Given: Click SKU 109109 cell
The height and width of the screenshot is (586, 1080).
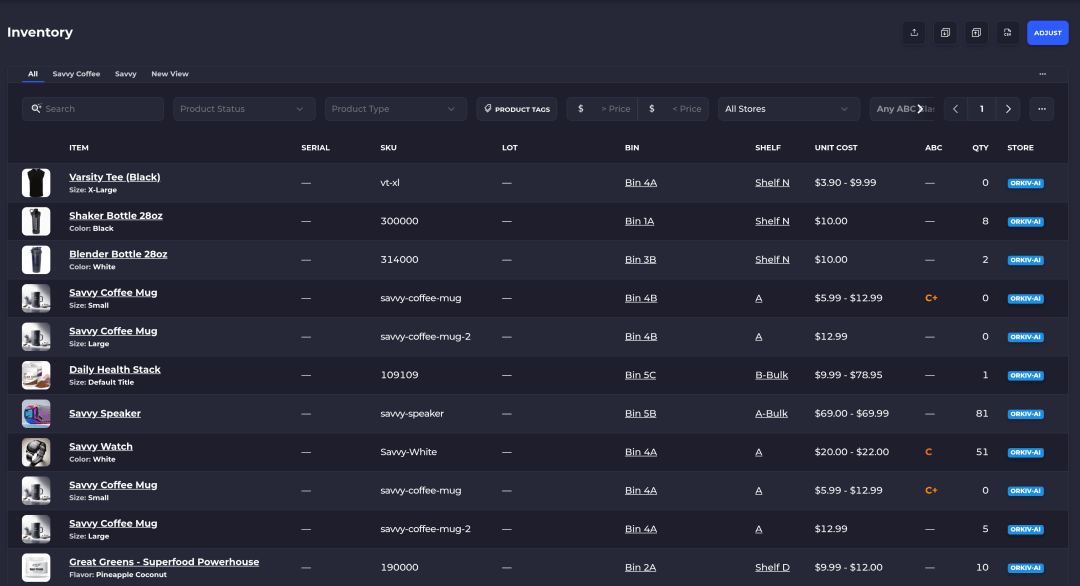Looking at the screenshot, I should coord(399,375).
